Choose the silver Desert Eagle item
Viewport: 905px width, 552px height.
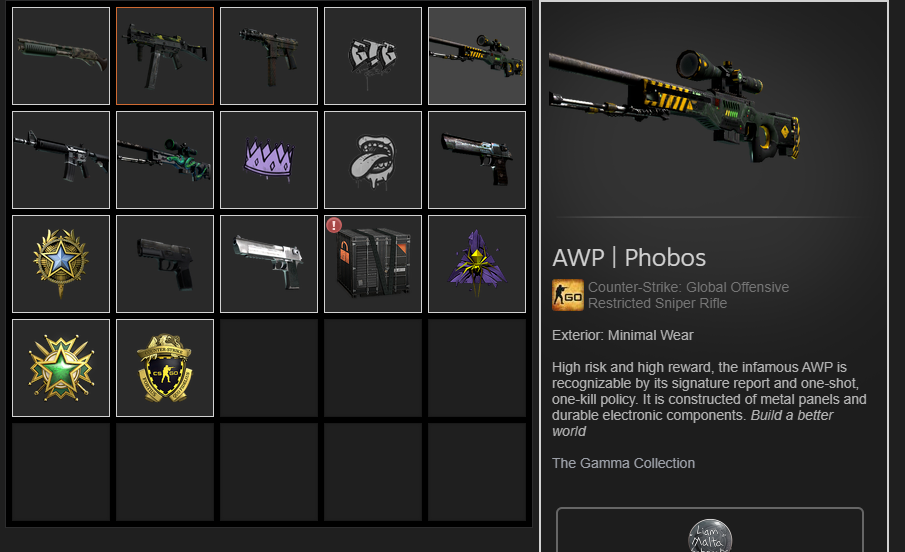[268, 264]
